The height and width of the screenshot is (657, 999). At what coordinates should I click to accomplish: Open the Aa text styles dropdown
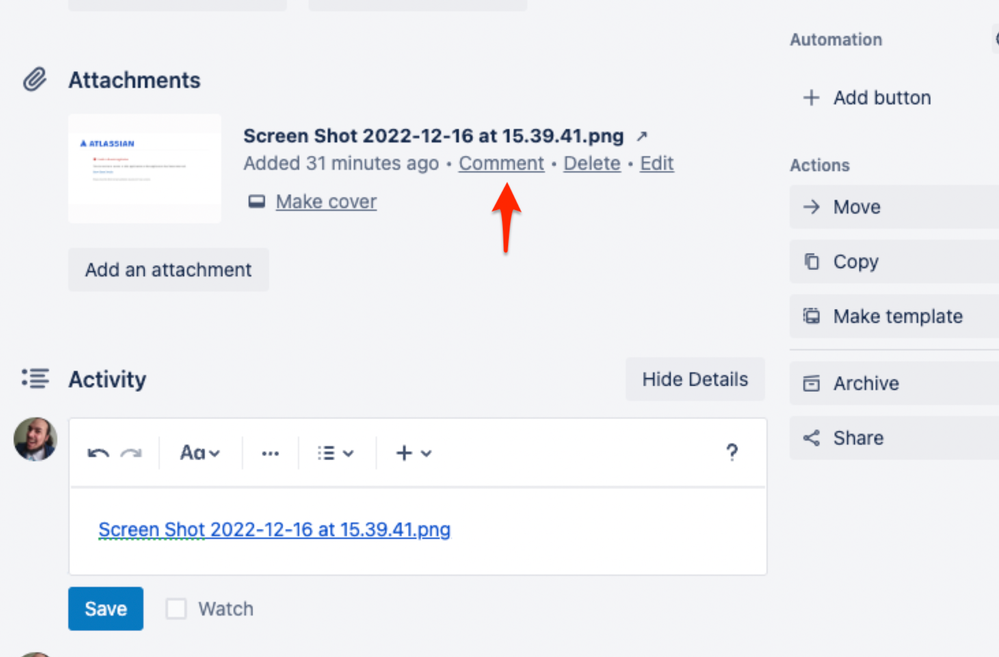(200, 453)
